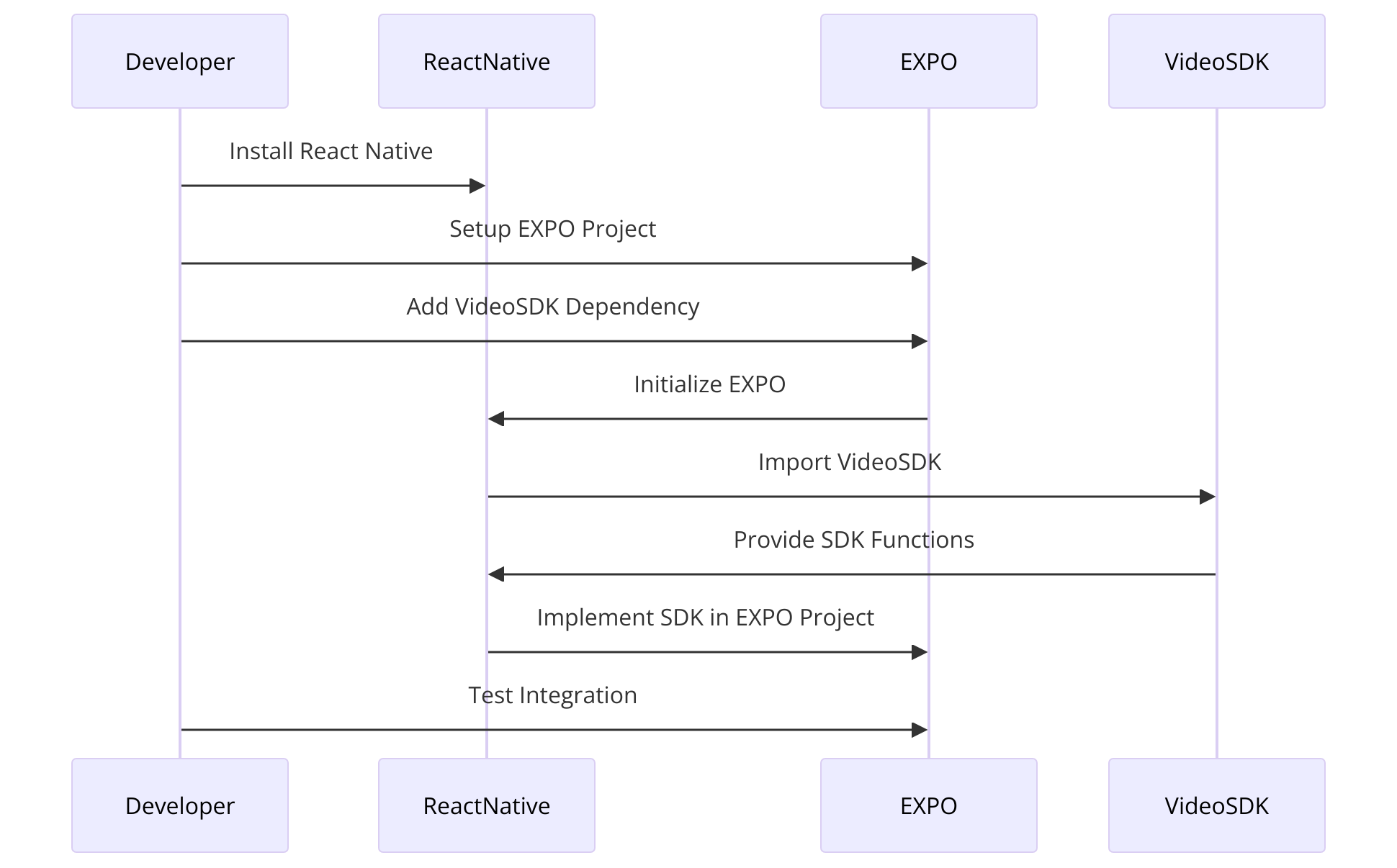
Task: Click arrowhead of Install React Native arrow
Action: pos(477,186)
